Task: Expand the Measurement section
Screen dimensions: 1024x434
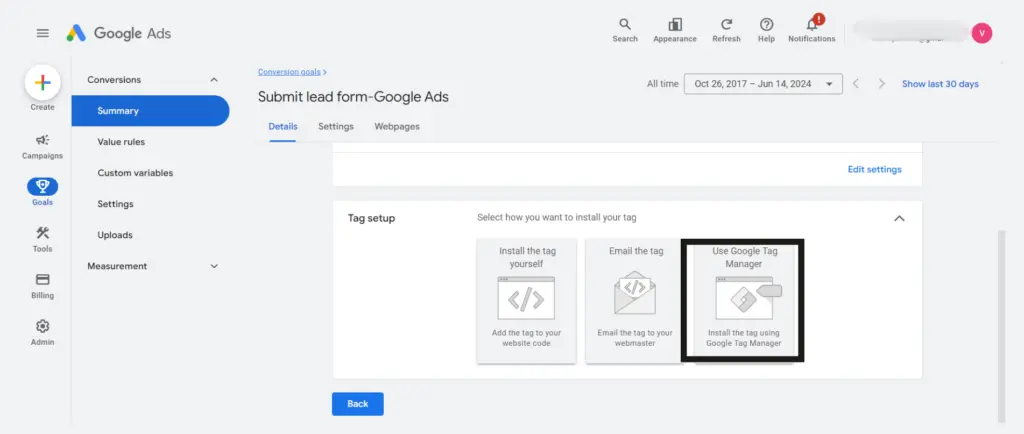Action: click(214, 266)
